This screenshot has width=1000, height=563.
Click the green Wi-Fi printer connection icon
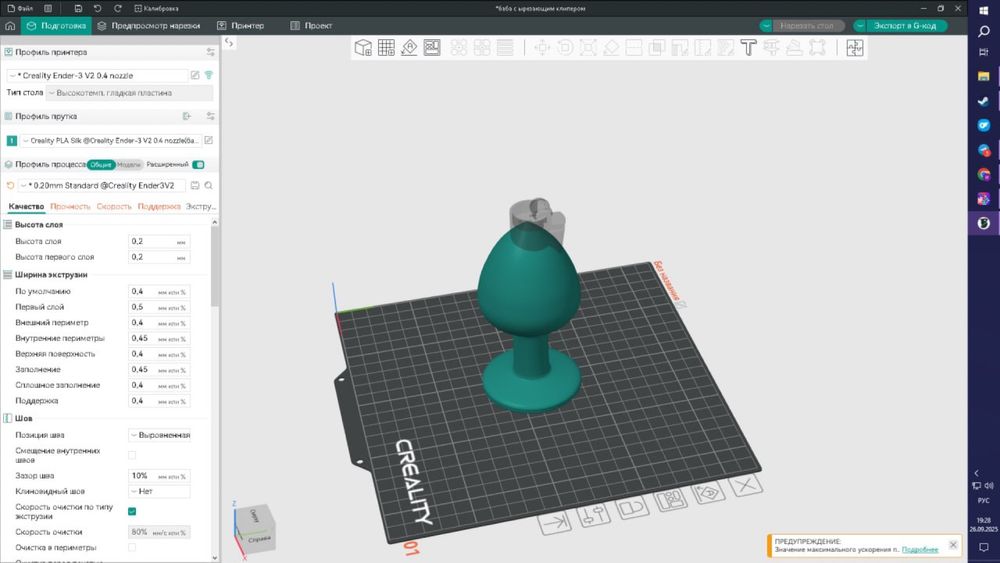tap(209, 75)
